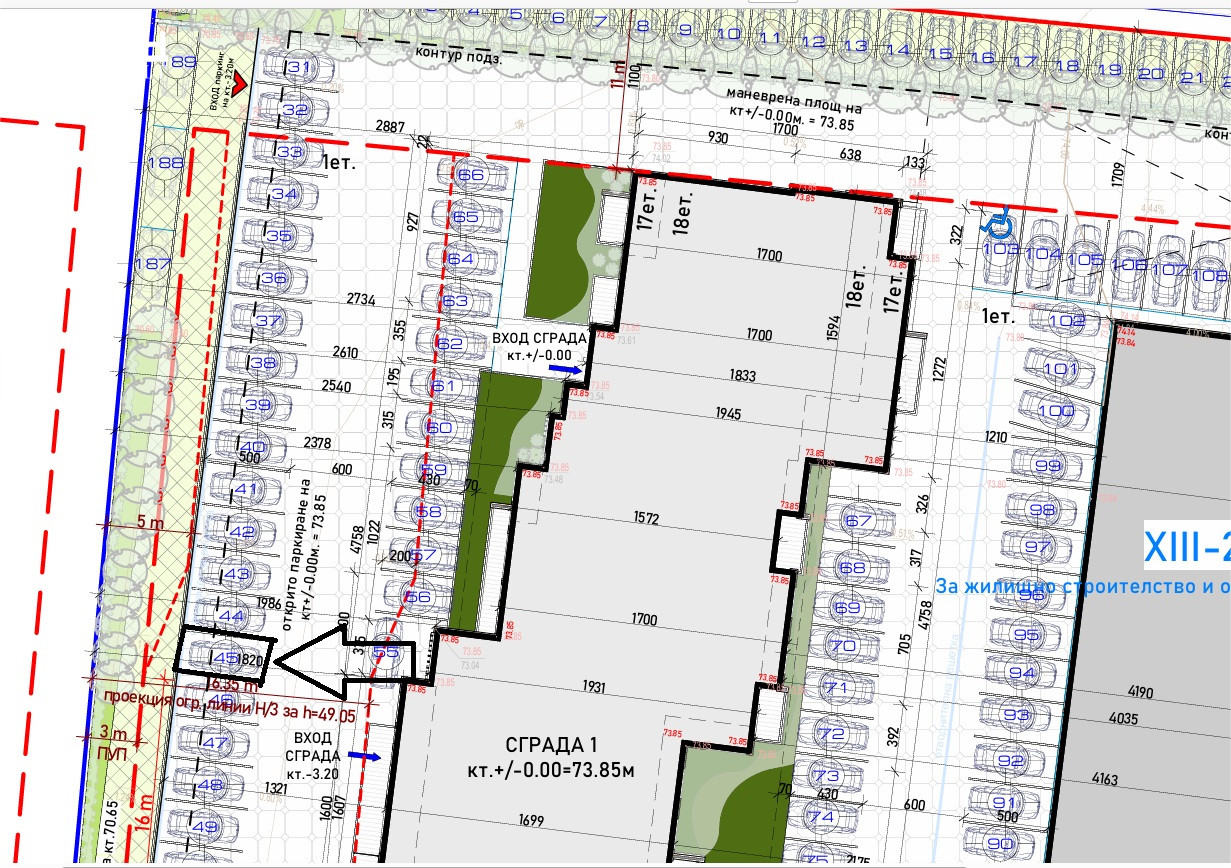The height and width of the screenshot is (868, 1231).
Task: Click the blue arrow beside ВХОД СГРАДА кт.+/-0.00
Action: pyautogui.click(x=566, y=369)
